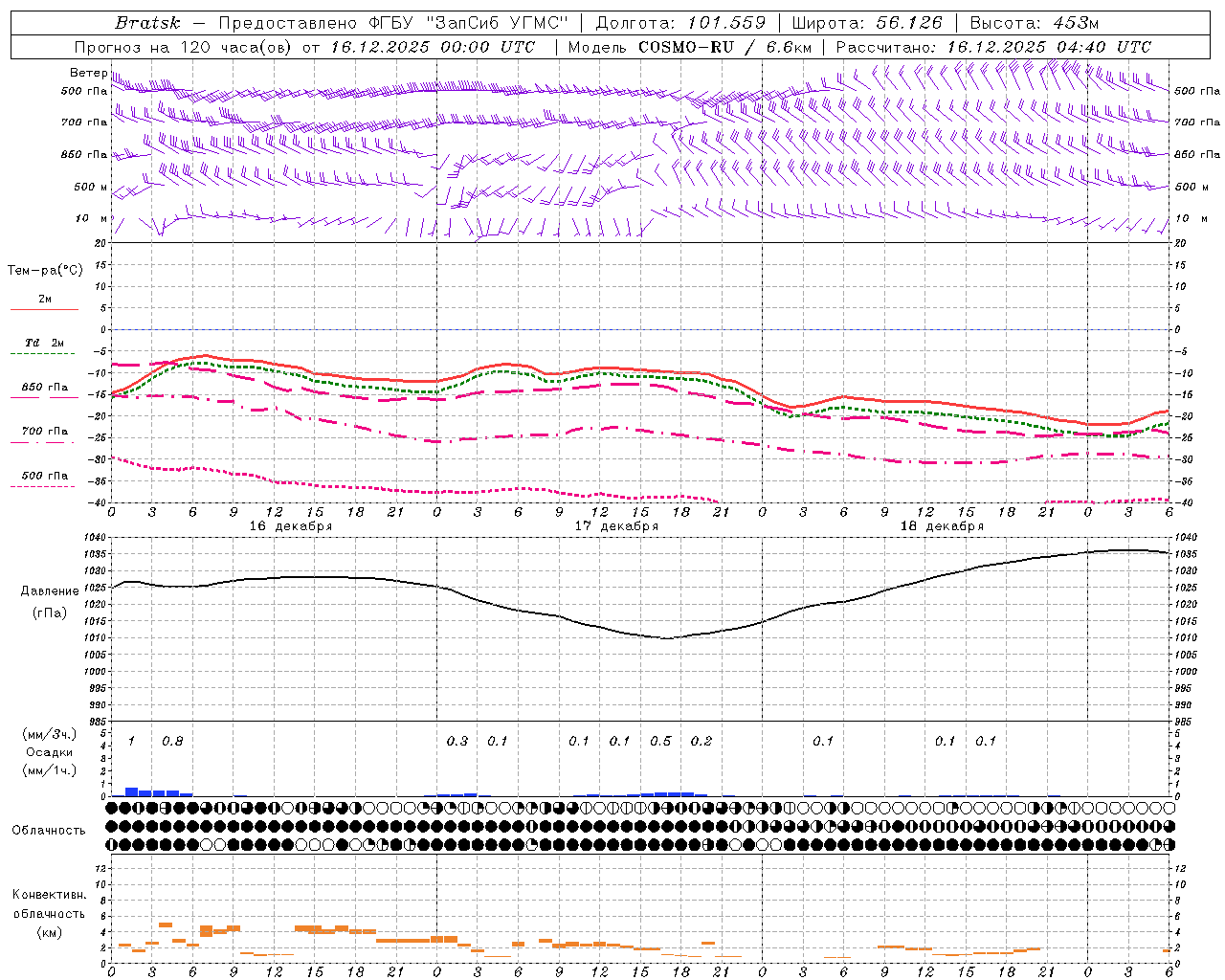Click the Td 2м dew point legend entry

tap(45, 343)
